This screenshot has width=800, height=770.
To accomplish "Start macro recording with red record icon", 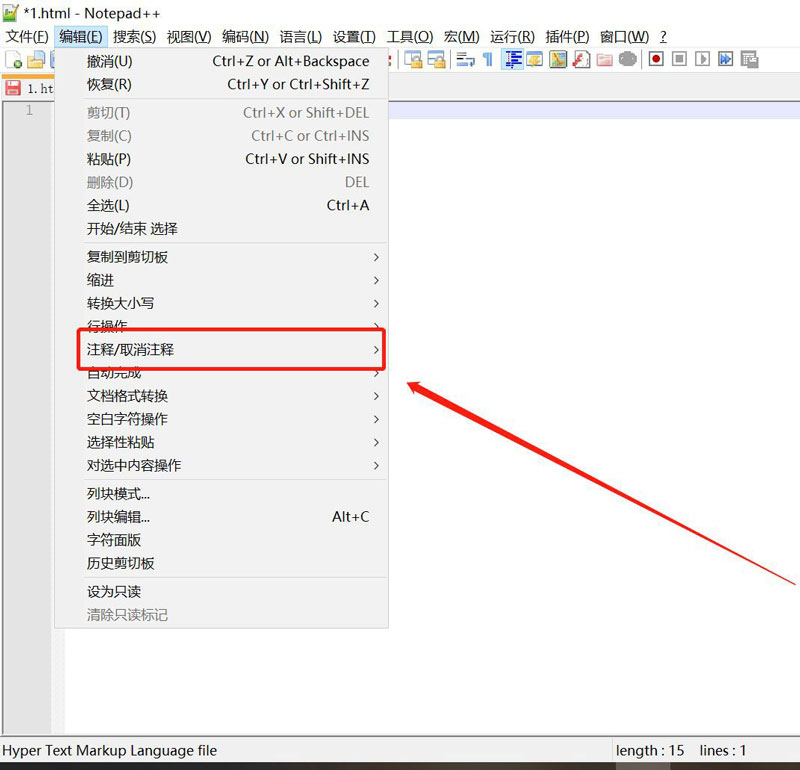I will (656, 59).
